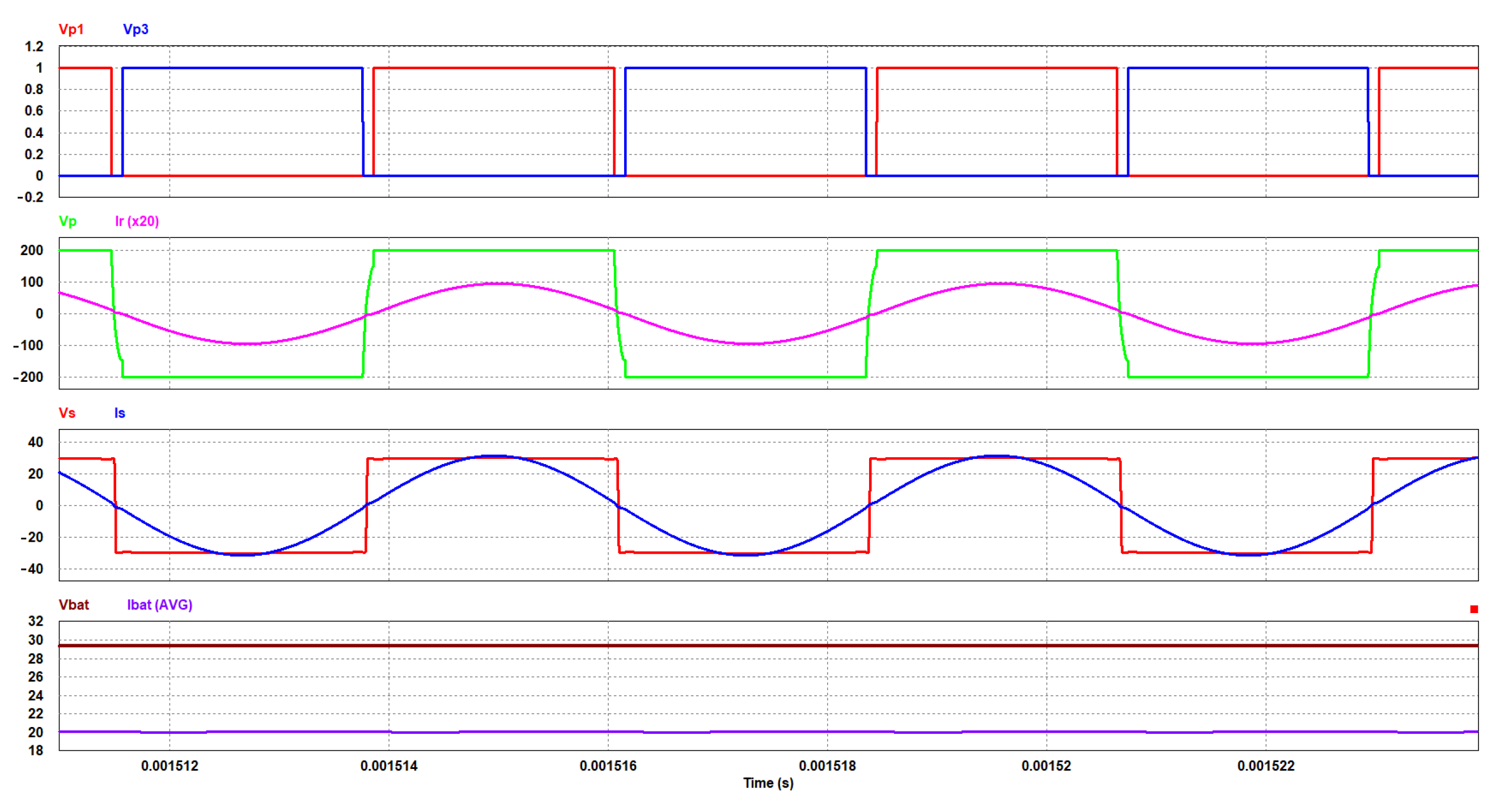Click the small red square marker
1500x812 pixels.
click(x=1474, y=610)
